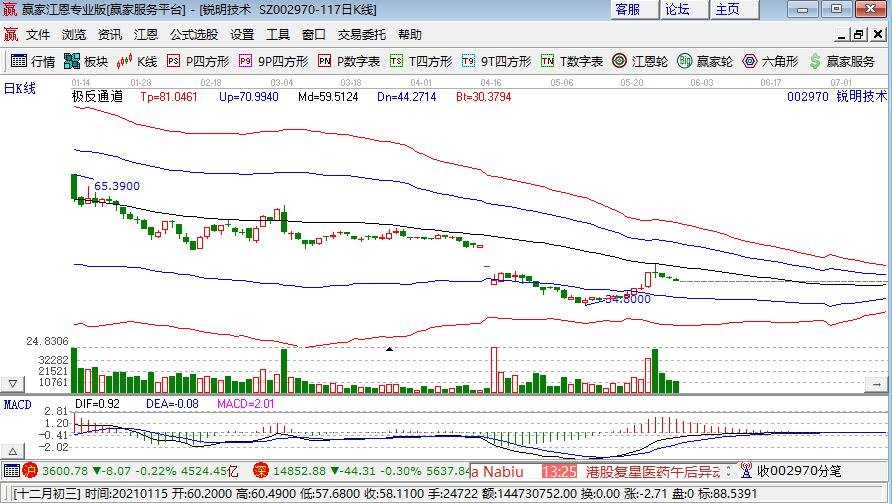Image resolution: width=892 pixels, height=504 pixels.
Task: Click the 002970 锐明技术 stock name
Action: click(x=837, y=96)
